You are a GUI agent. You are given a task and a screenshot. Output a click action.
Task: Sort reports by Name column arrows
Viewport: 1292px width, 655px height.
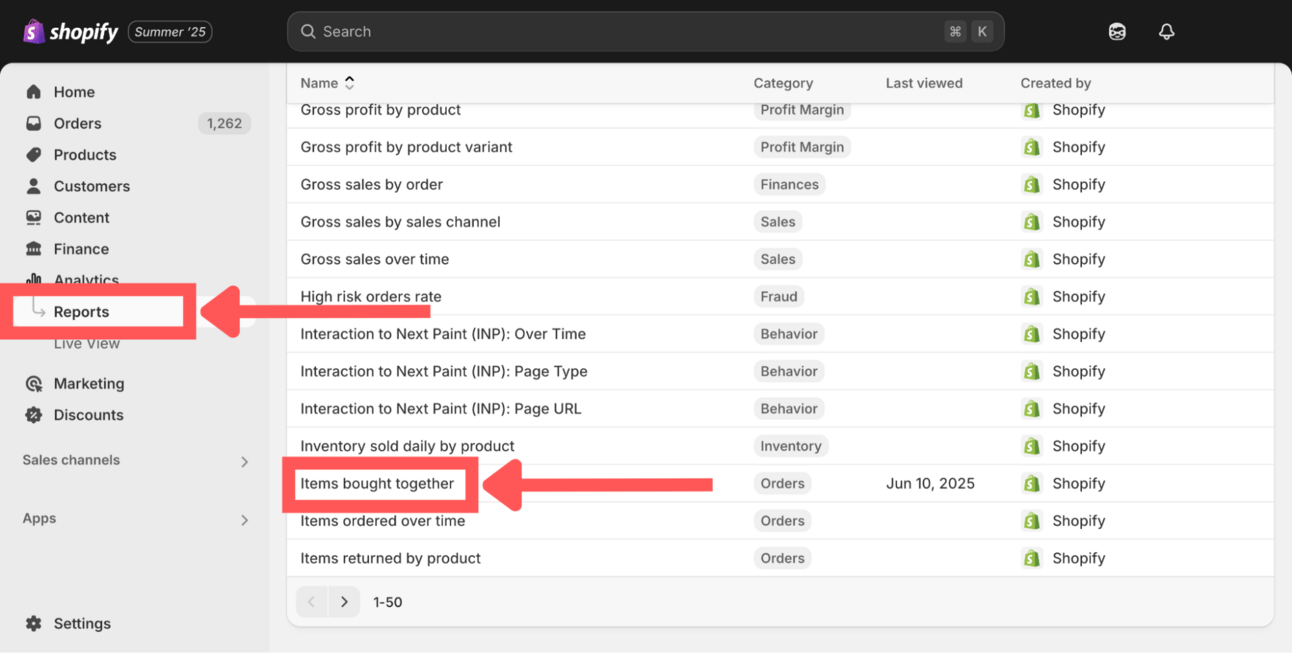click(349, 83)
